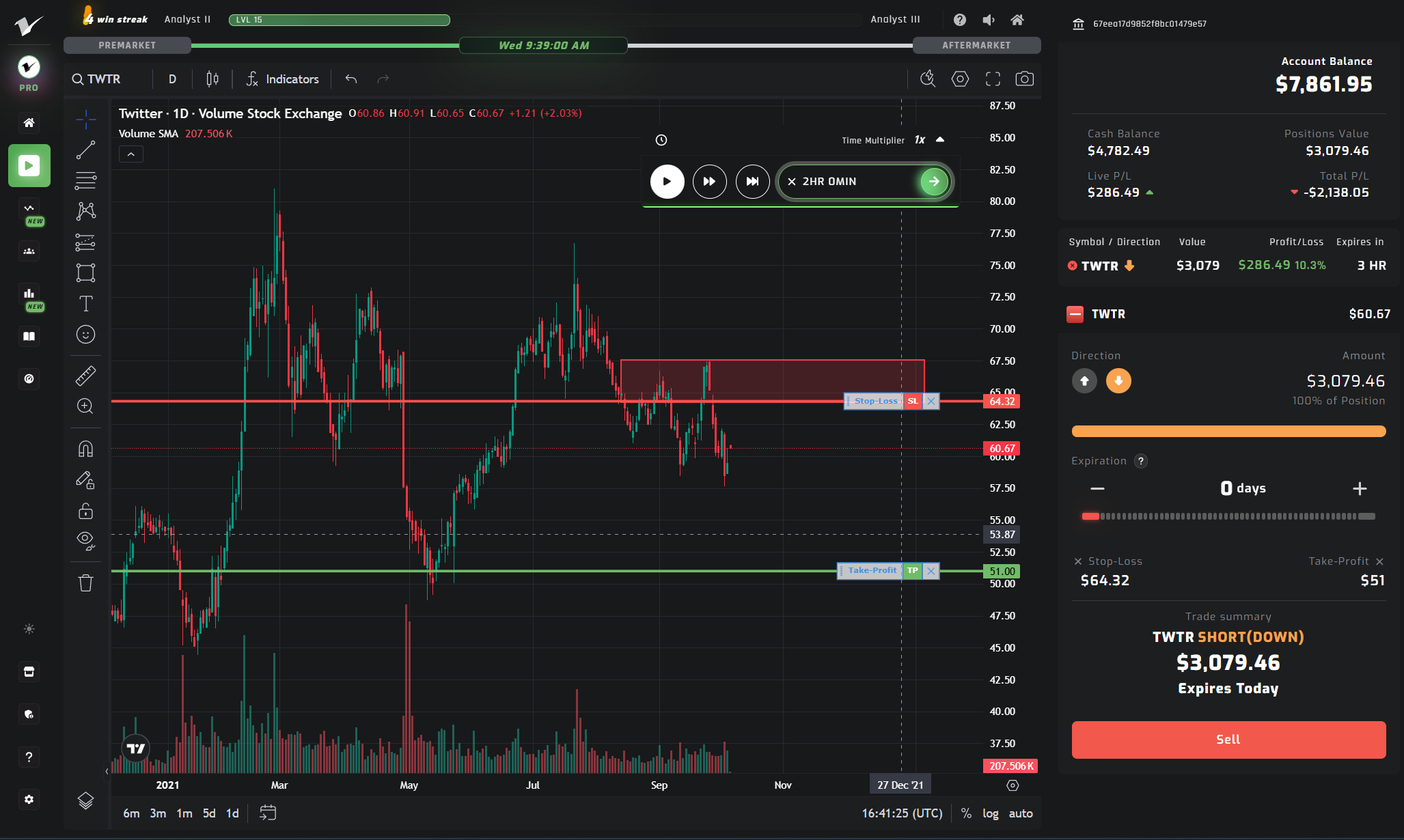
Task: Open the candlestick chart style selector
Action: pyautogui.click(x=212, y=79)
